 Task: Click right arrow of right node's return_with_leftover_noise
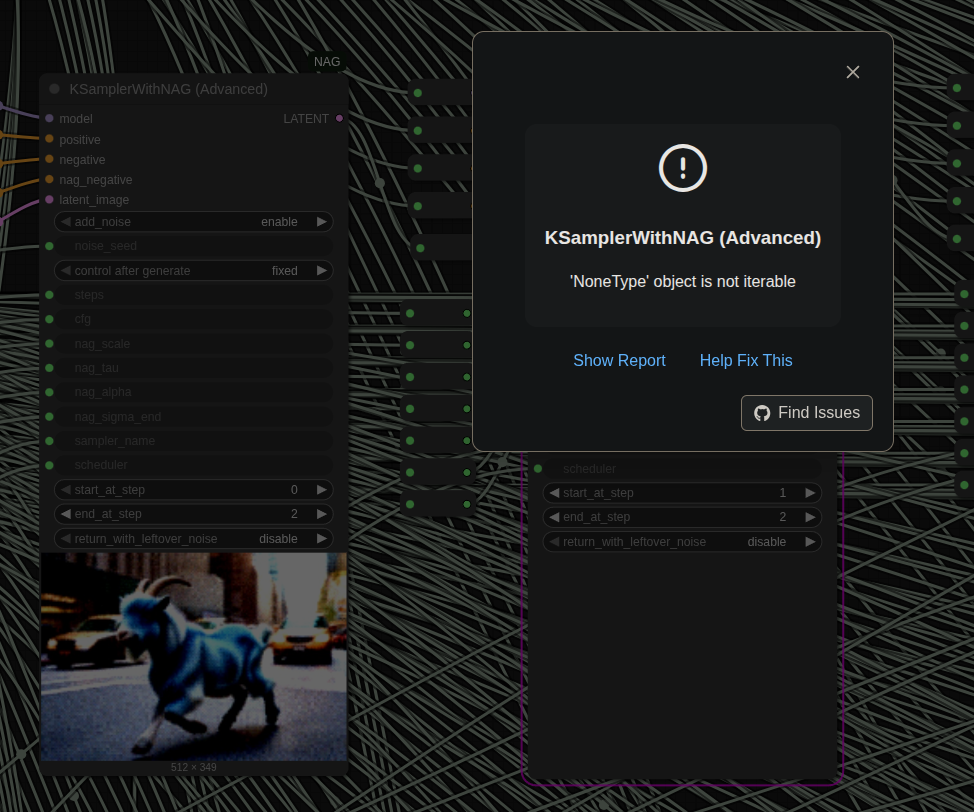pos(810,542)
